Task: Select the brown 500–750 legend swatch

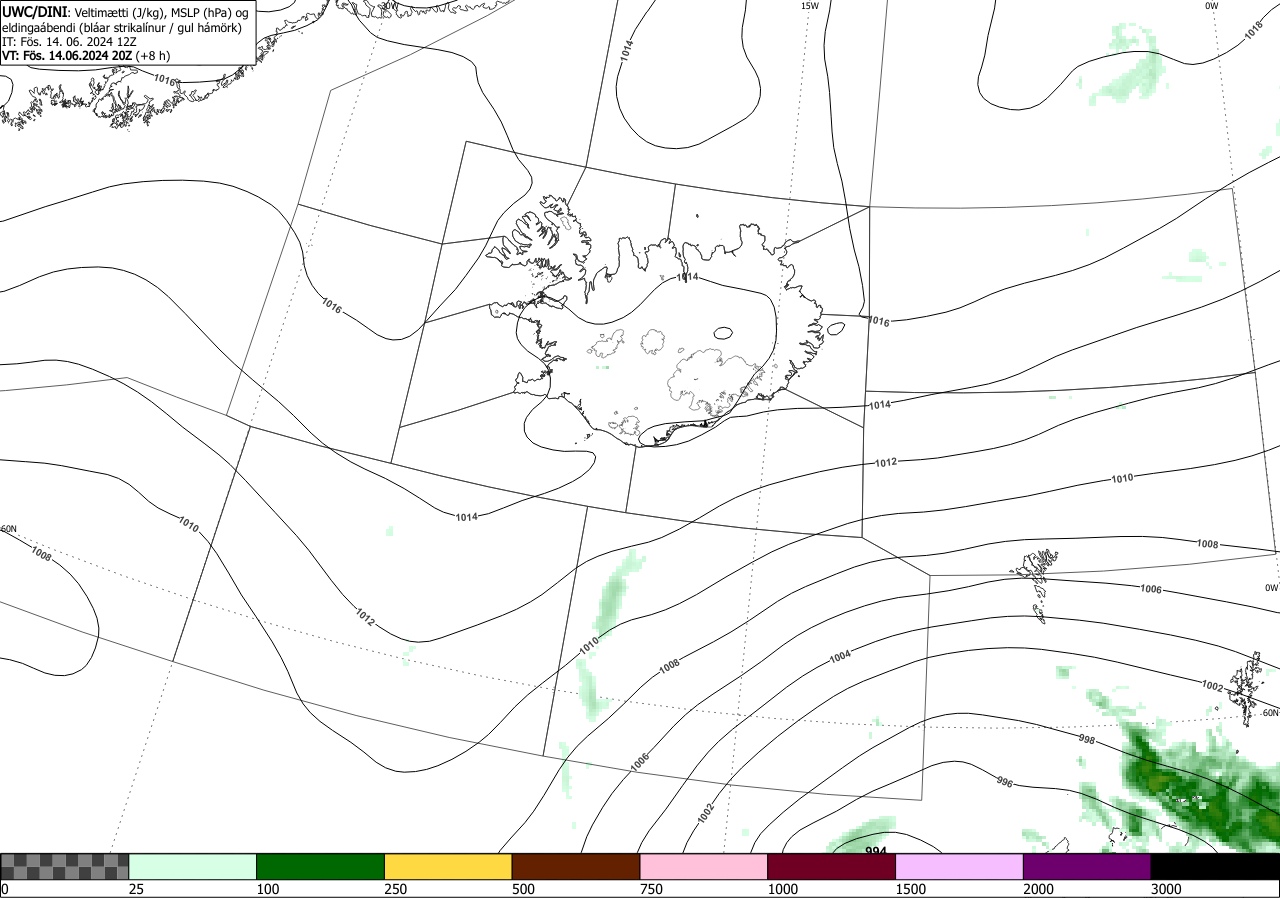Action: pos(575,866)
